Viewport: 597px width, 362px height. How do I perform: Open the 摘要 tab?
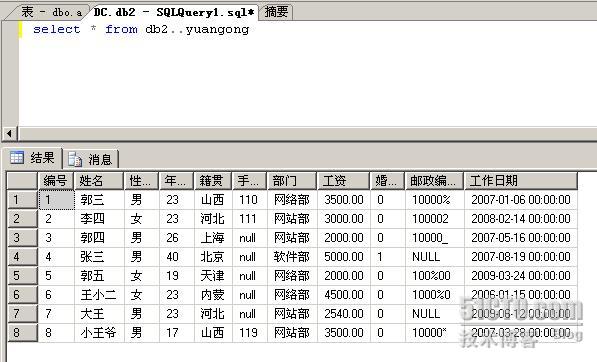276,12
